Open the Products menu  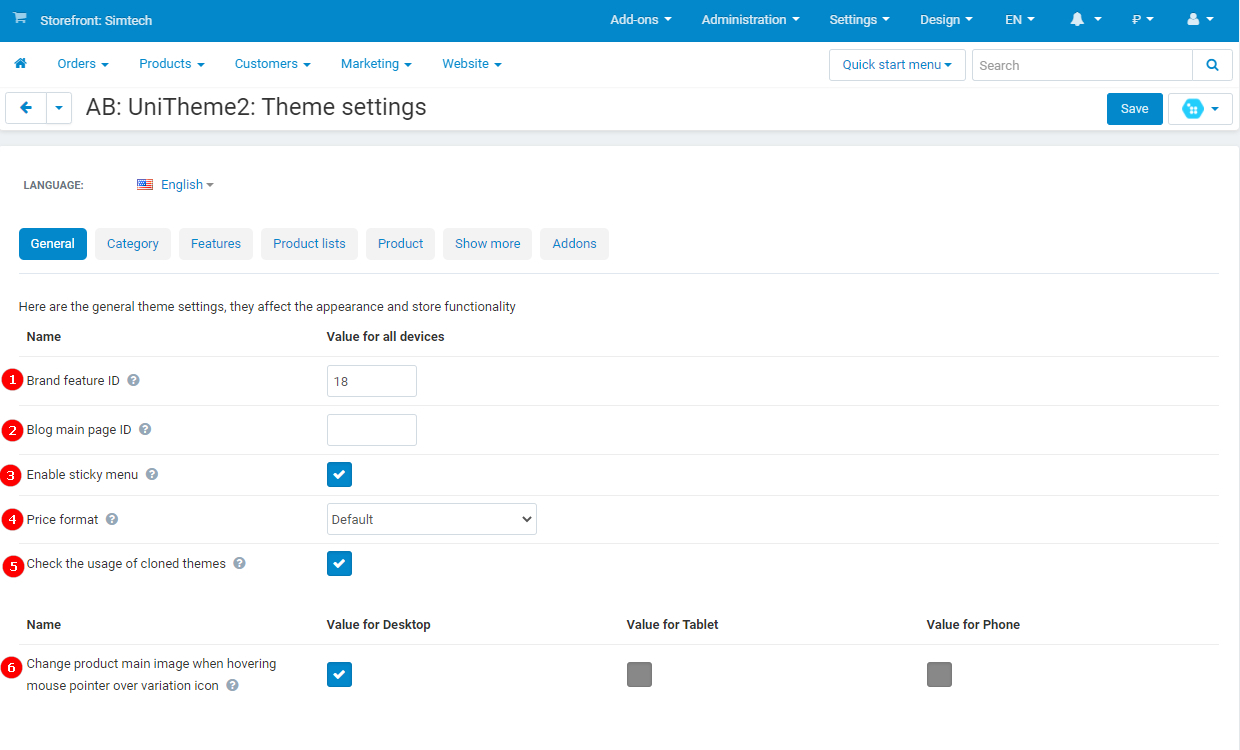(172, 64)
